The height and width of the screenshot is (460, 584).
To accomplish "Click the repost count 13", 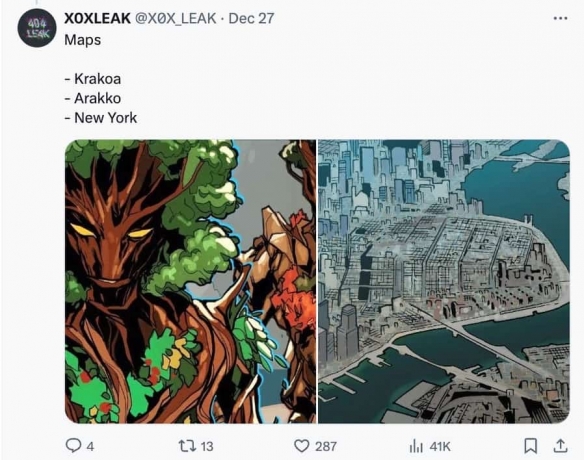I will pyautogui.click(x=207, y=446).
